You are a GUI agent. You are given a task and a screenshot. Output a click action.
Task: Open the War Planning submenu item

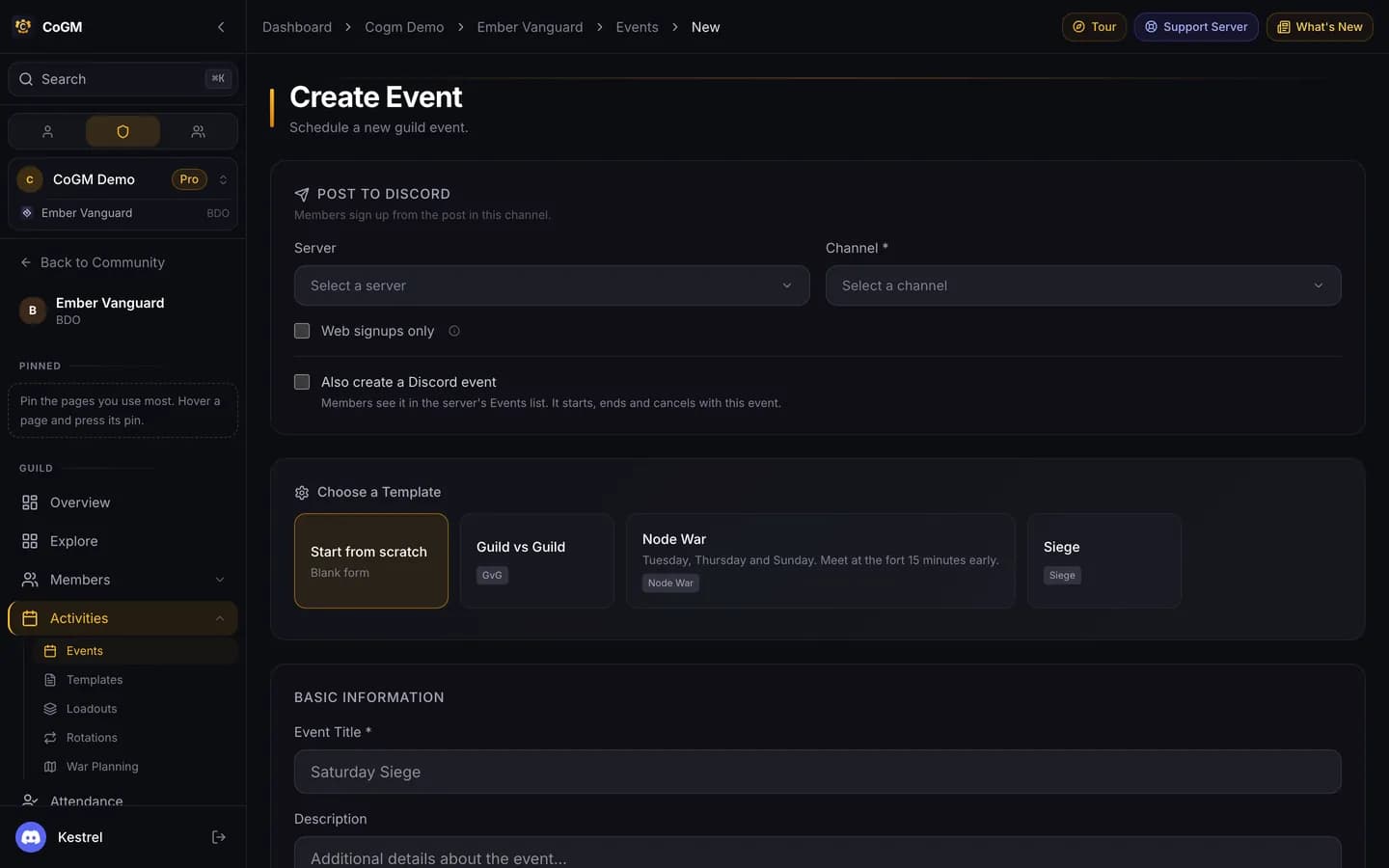tap(135, 767)
